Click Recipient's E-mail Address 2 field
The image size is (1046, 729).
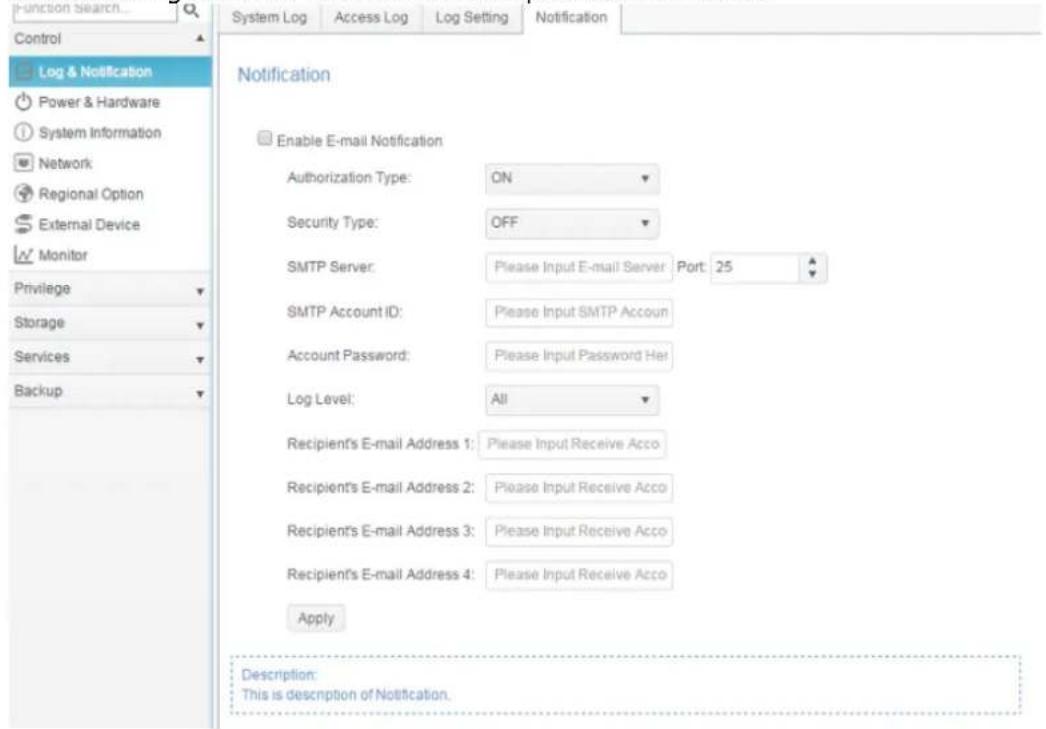[579, 488]
